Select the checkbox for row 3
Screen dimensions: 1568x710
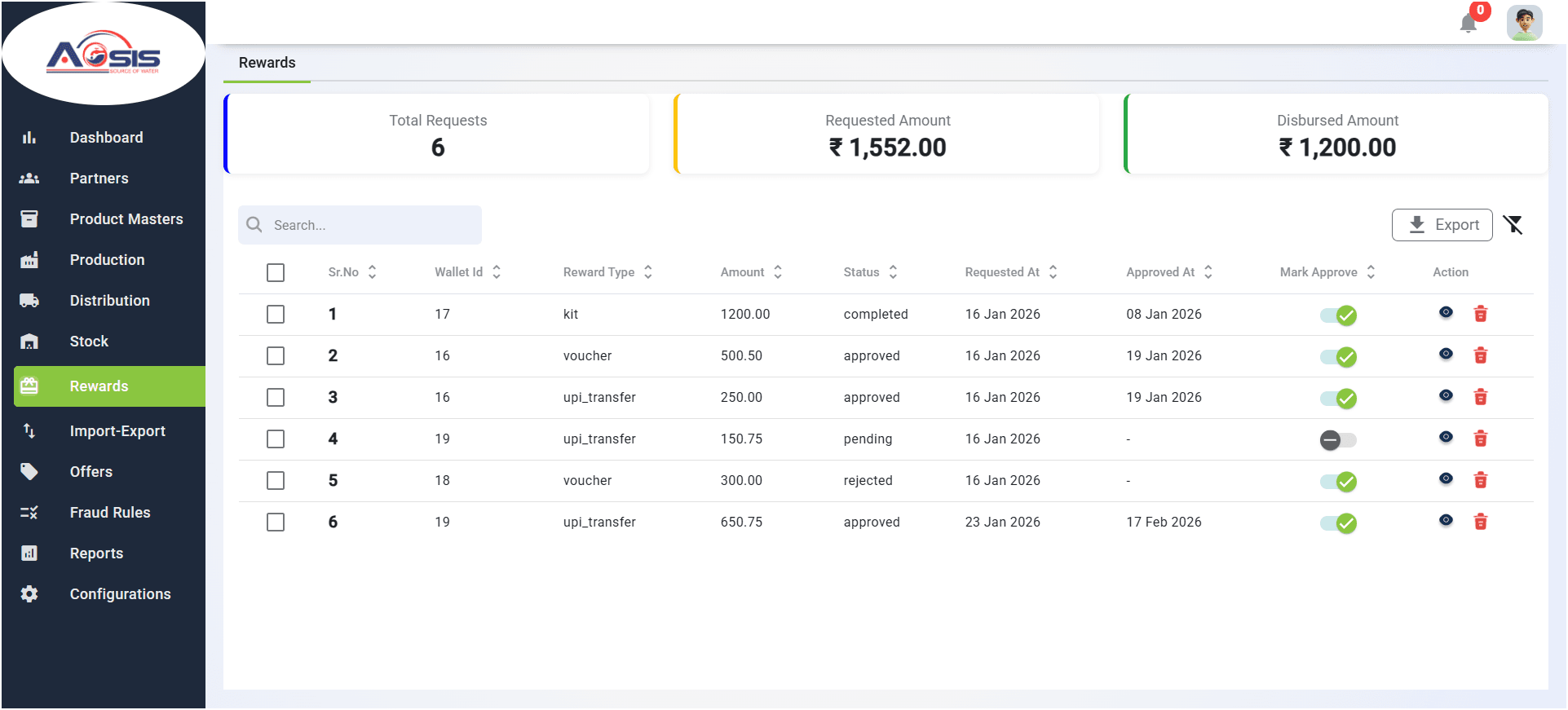(276, 397)
